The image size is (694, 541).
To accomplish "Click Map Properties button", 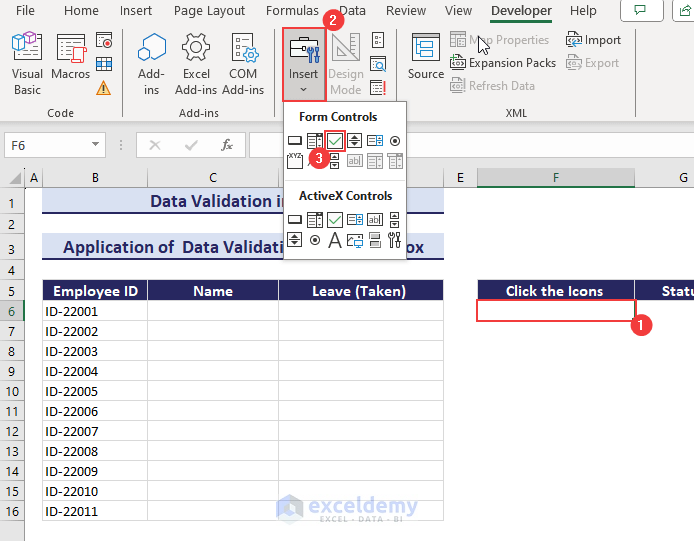I will (499, 40).
